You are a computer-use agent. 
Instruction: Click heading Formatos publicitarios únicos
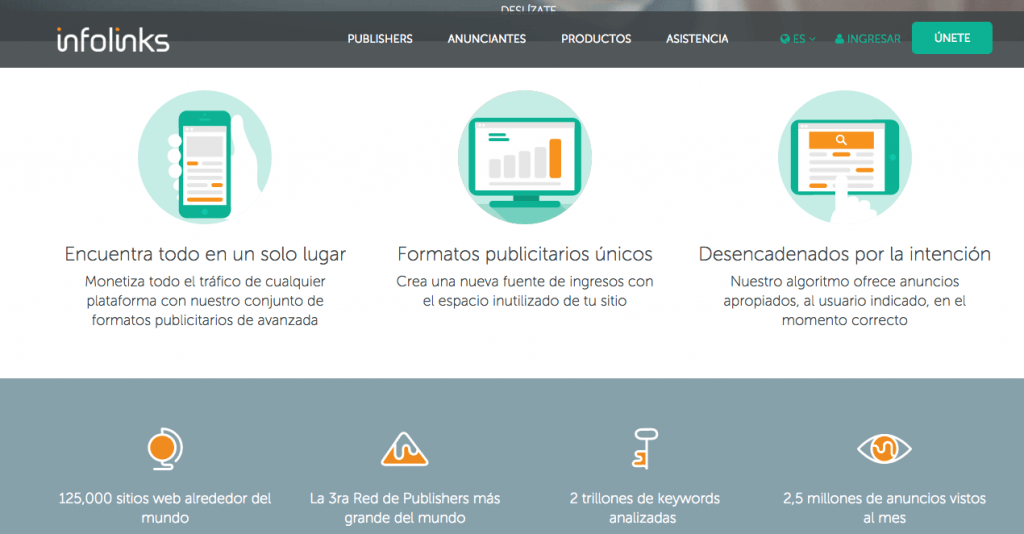525,254
